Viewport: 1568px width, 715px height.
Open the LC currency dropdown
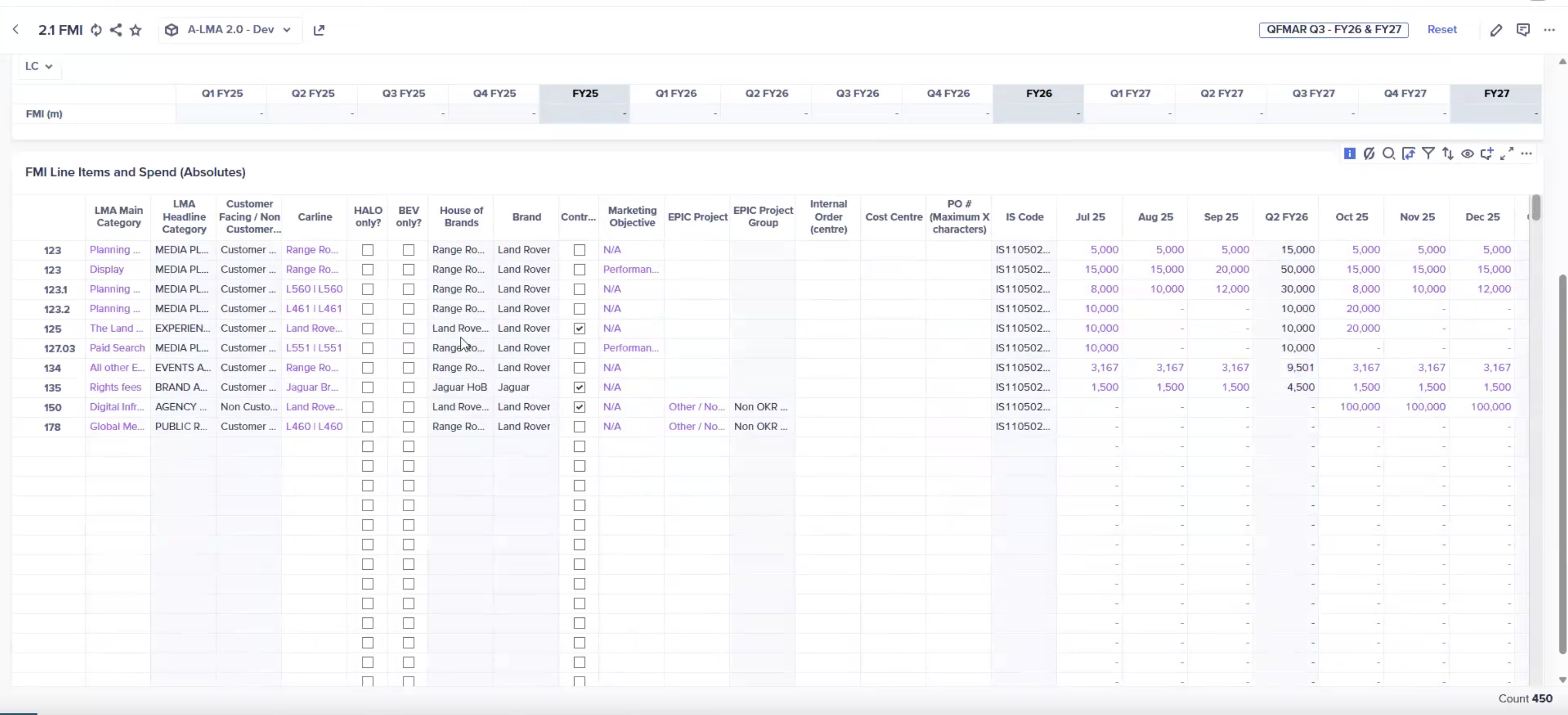click(38, 66)
